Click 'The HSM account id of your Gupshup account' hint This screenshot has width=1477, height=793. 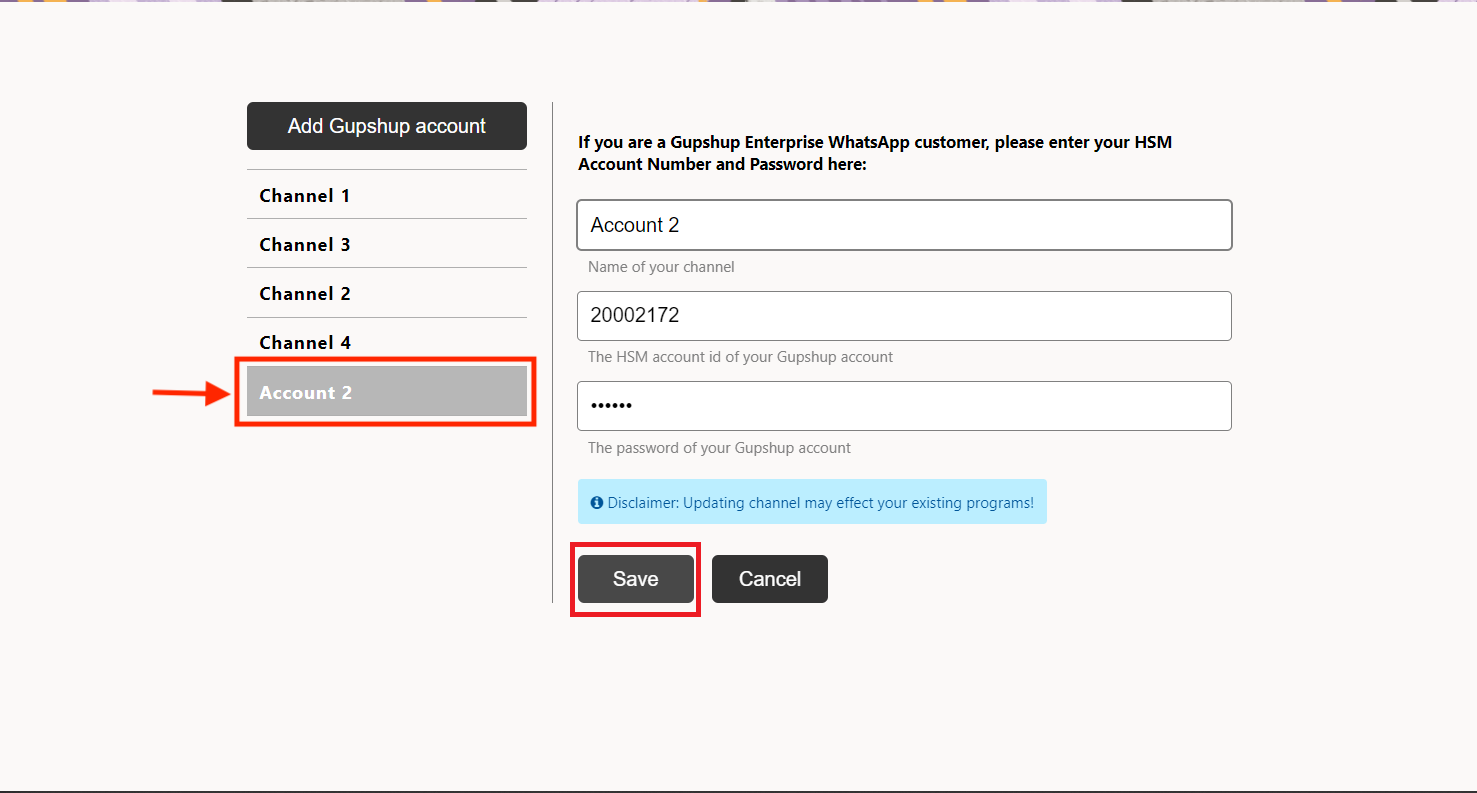(740, 357)
